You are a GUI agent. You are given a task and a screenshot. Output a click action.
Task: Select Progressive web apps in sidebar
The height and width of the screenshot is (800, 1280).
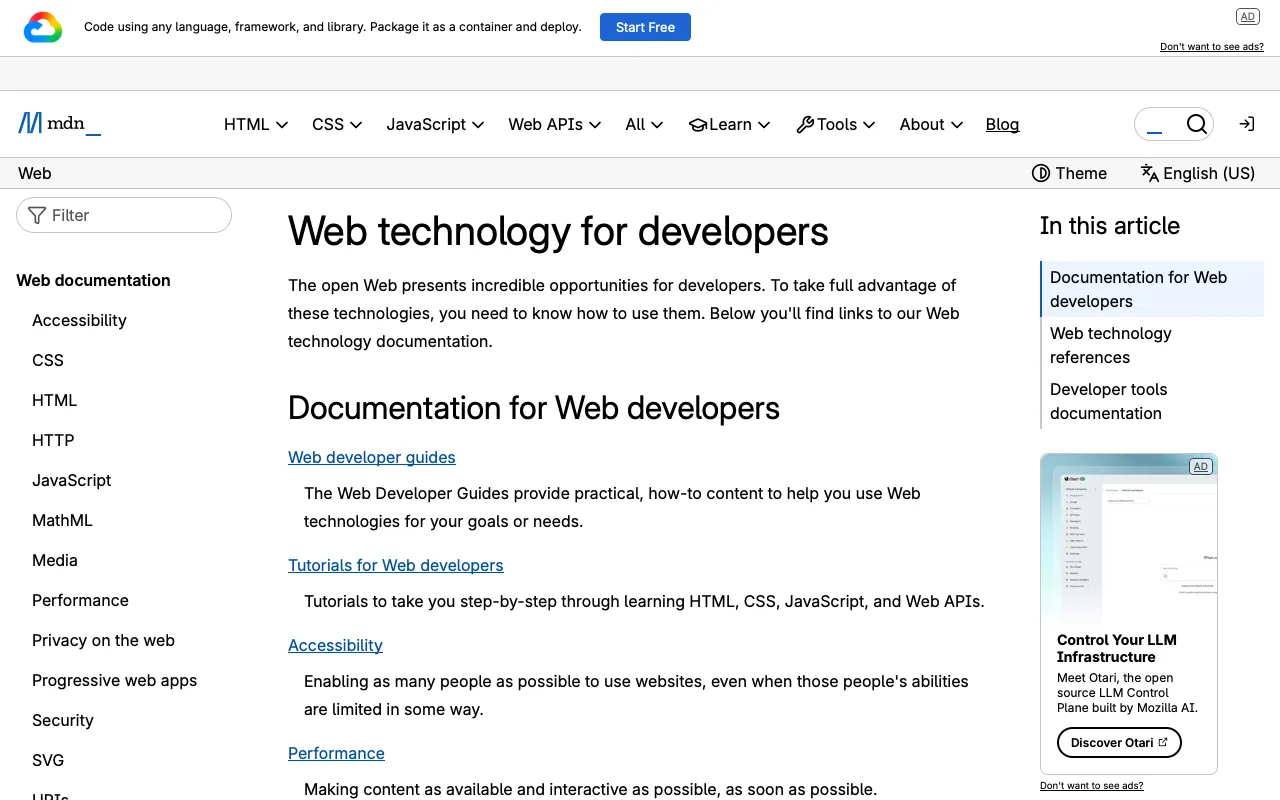[x=115, y=680]
